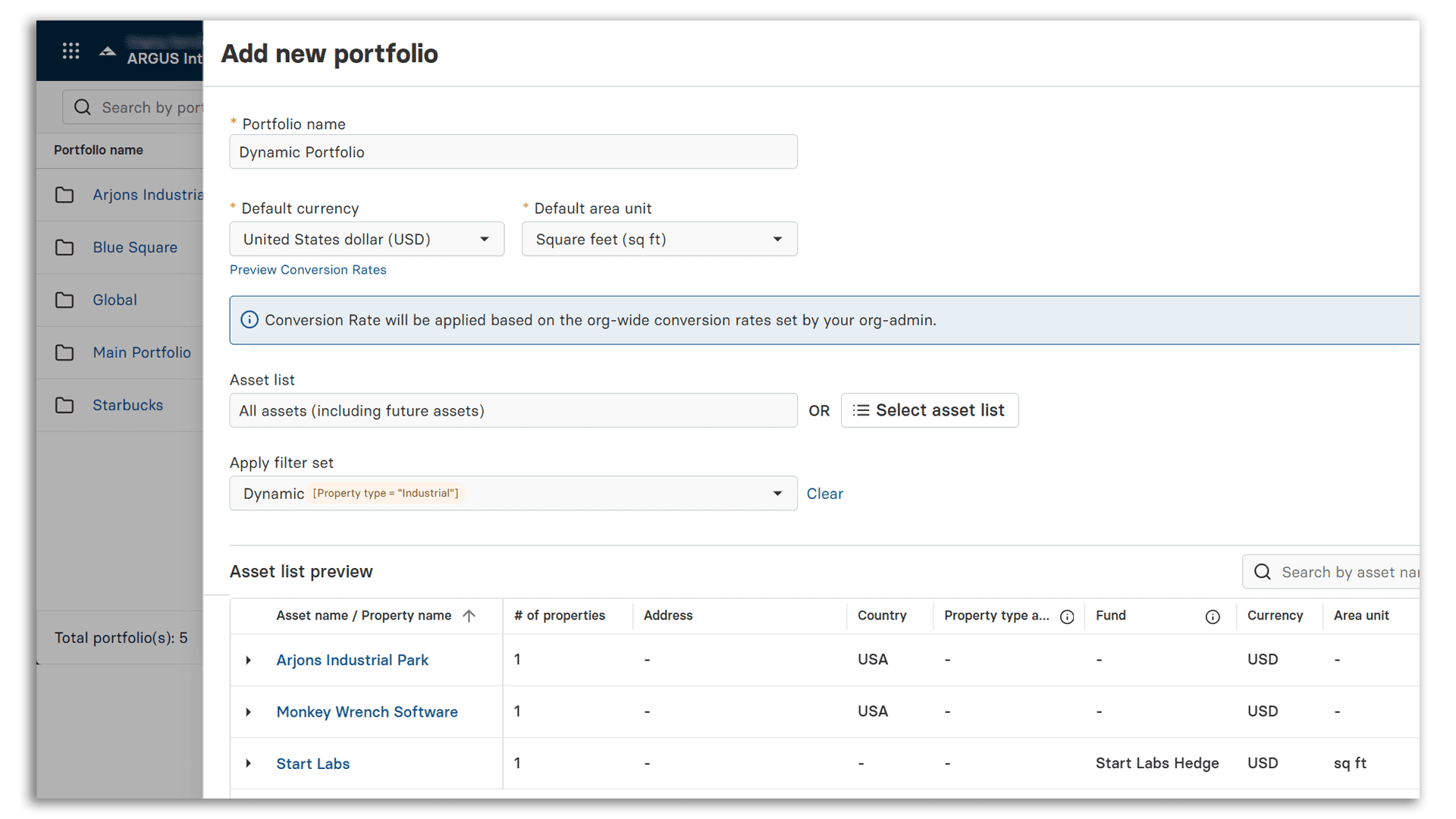
Task: Click the sort arrow on Asset name column
Action: click(x=469, y=616)
